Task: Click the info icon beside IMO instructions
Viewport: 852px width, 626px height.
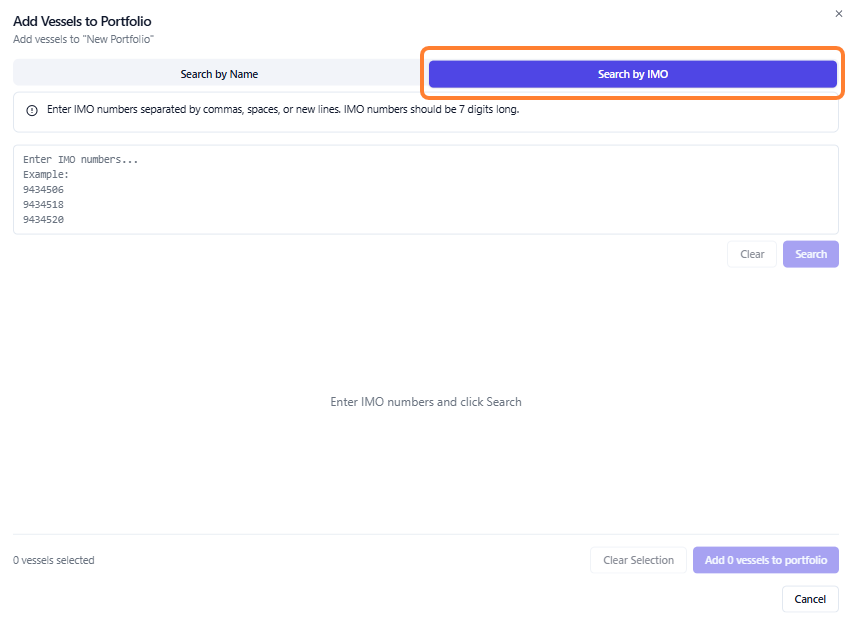Action: tap(32, 110)
